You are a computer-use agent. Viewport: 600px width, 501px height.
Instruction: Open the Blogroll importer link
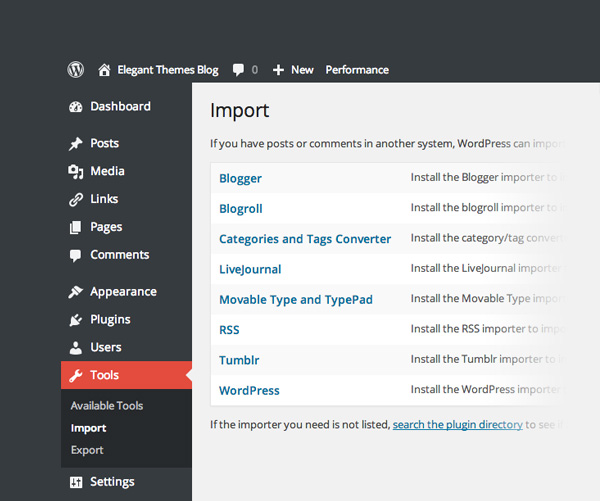pyautogui.click(x=241, y=209)
